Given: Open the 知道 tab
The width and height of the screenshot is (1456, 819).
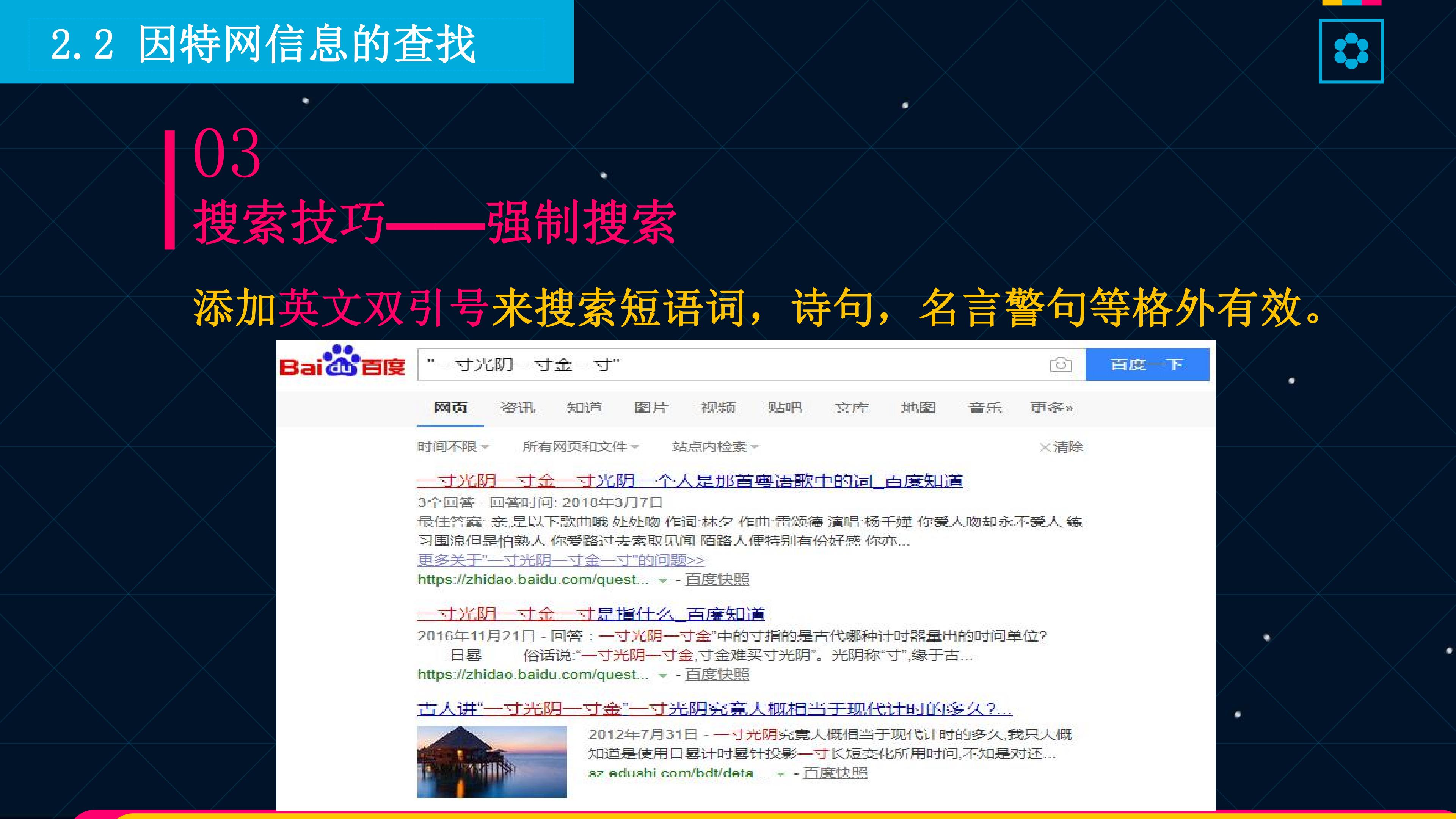Looking at the screenshot, I should [584, 408].
